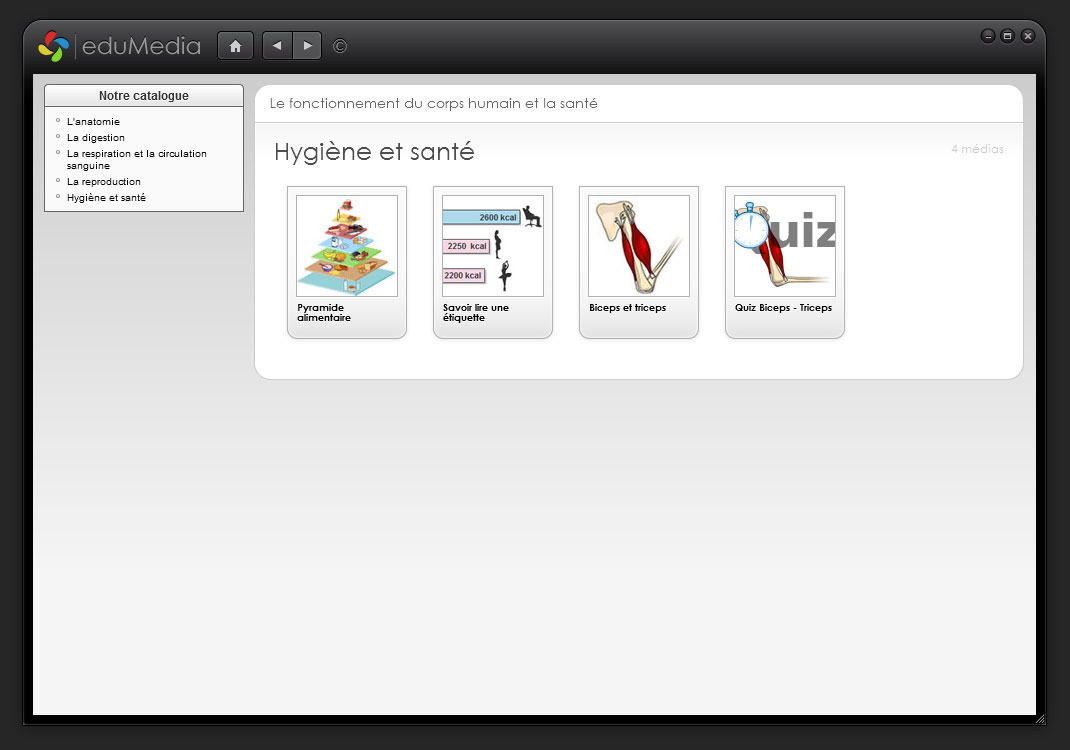The height and width of the screenshot is (750, 1070).
Task: Close the eduMedia window
Action: pos(1027,36)
